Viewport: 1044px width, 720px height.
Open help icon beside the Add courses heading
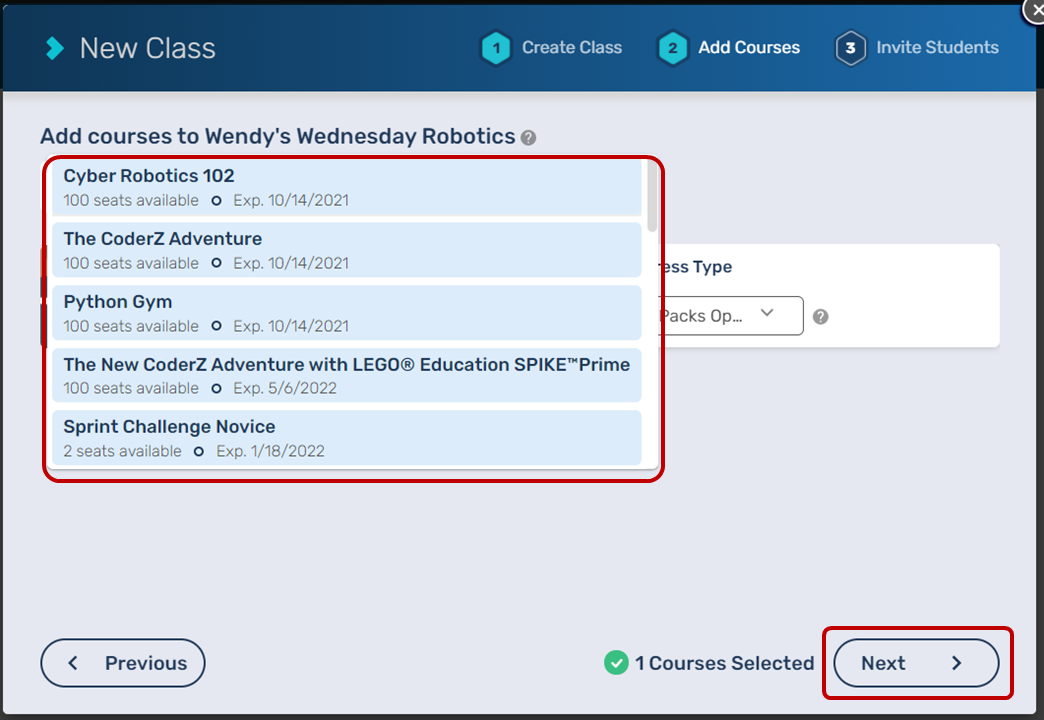(528, 138)
